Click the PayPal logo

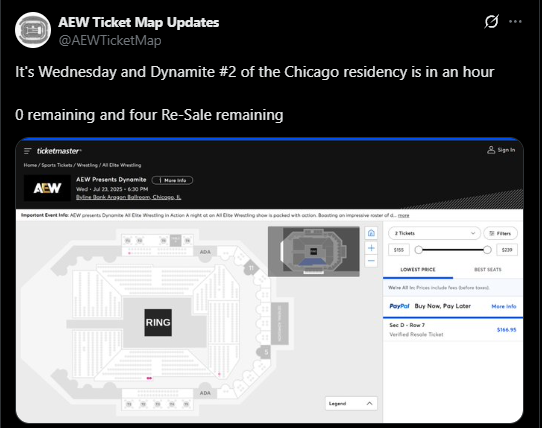399,306
